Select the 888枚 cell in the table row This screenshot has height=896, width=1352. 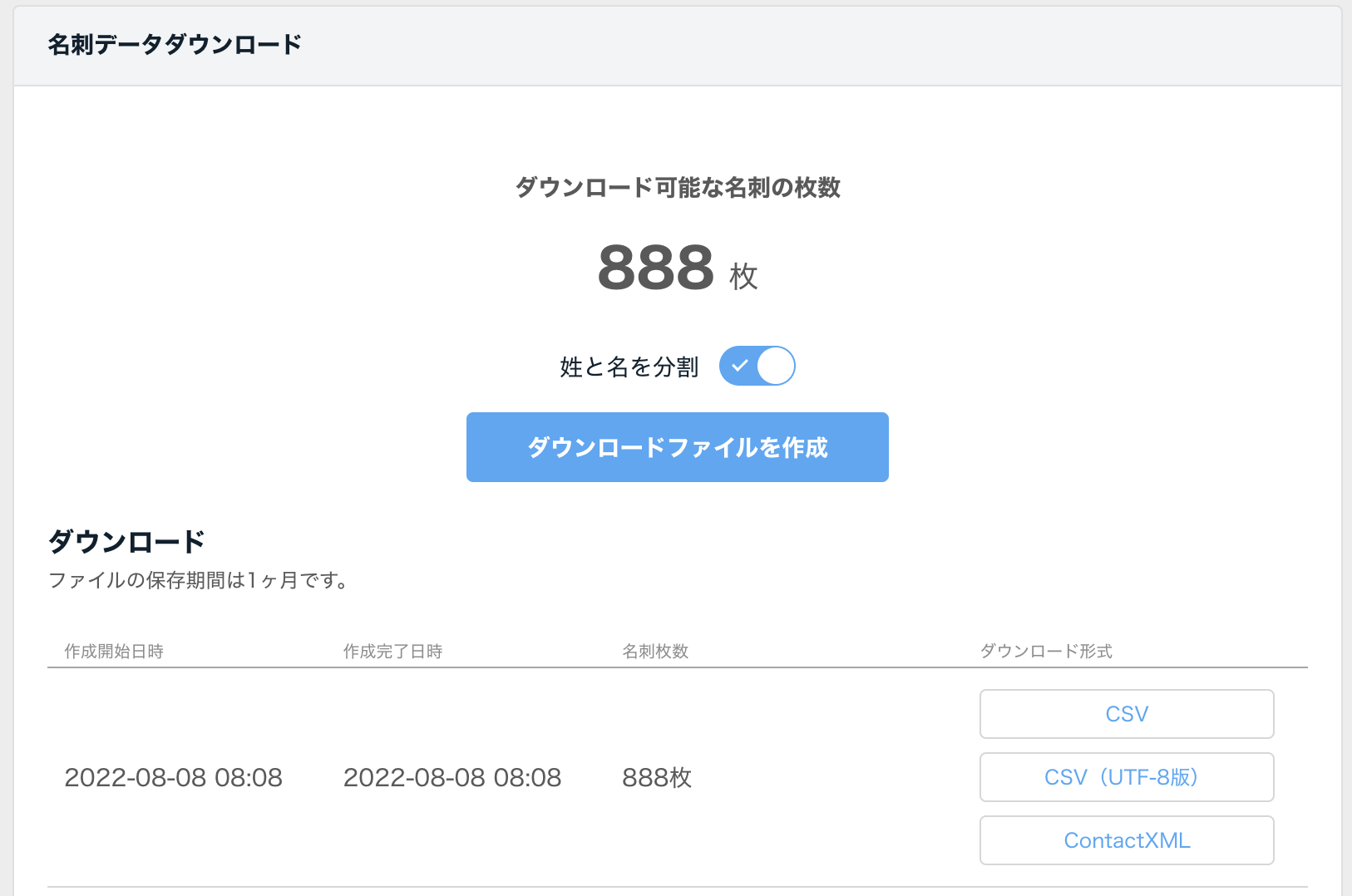[657, 778]
